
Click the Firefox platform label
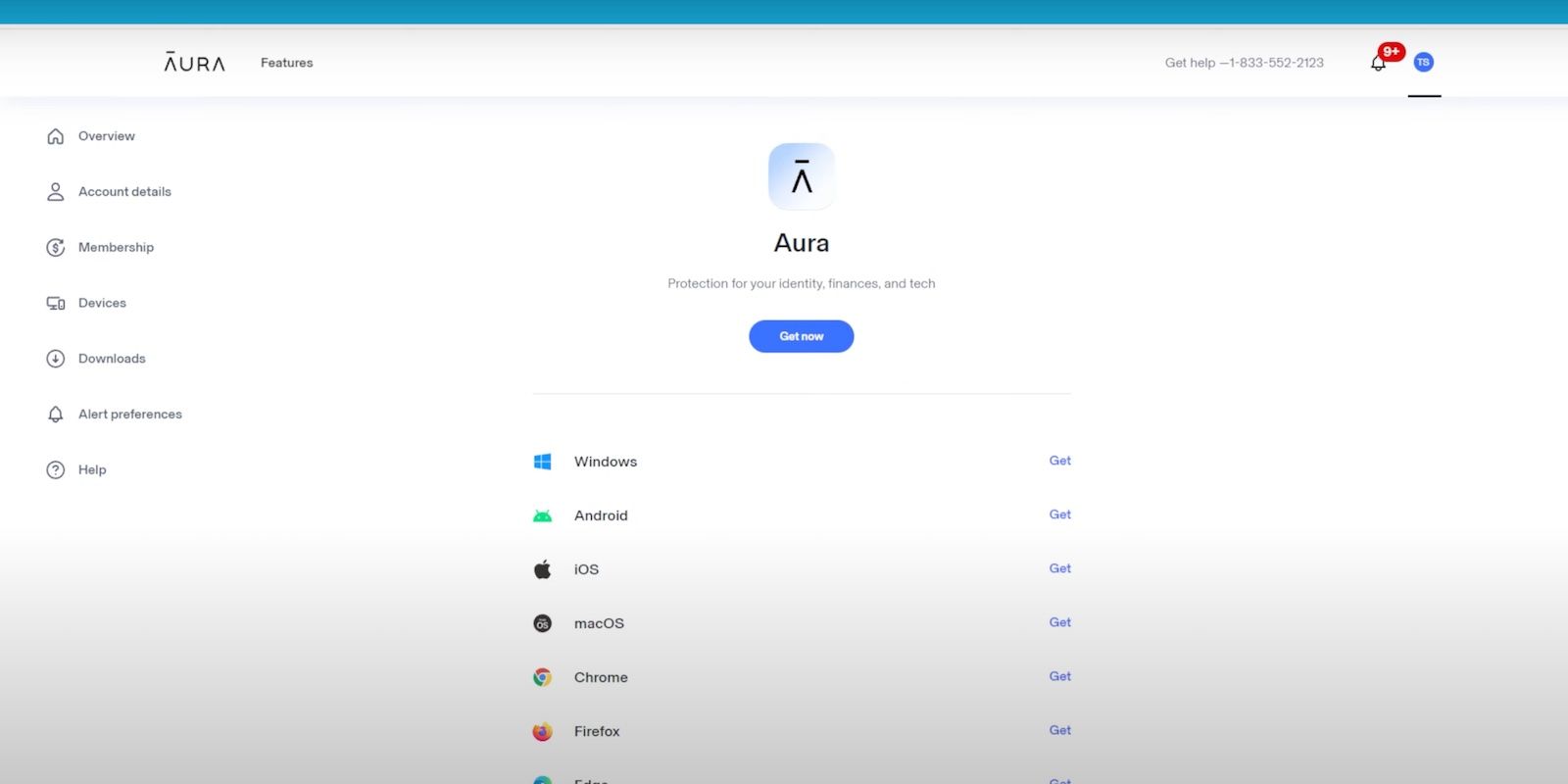click(597, 731)
